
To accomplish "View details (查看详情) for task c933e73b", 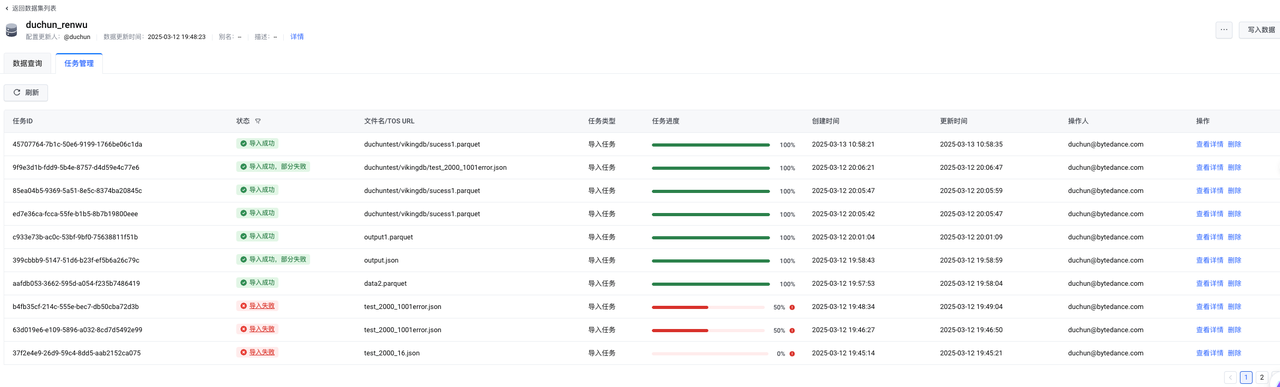I will click(x=1209, y=237).
